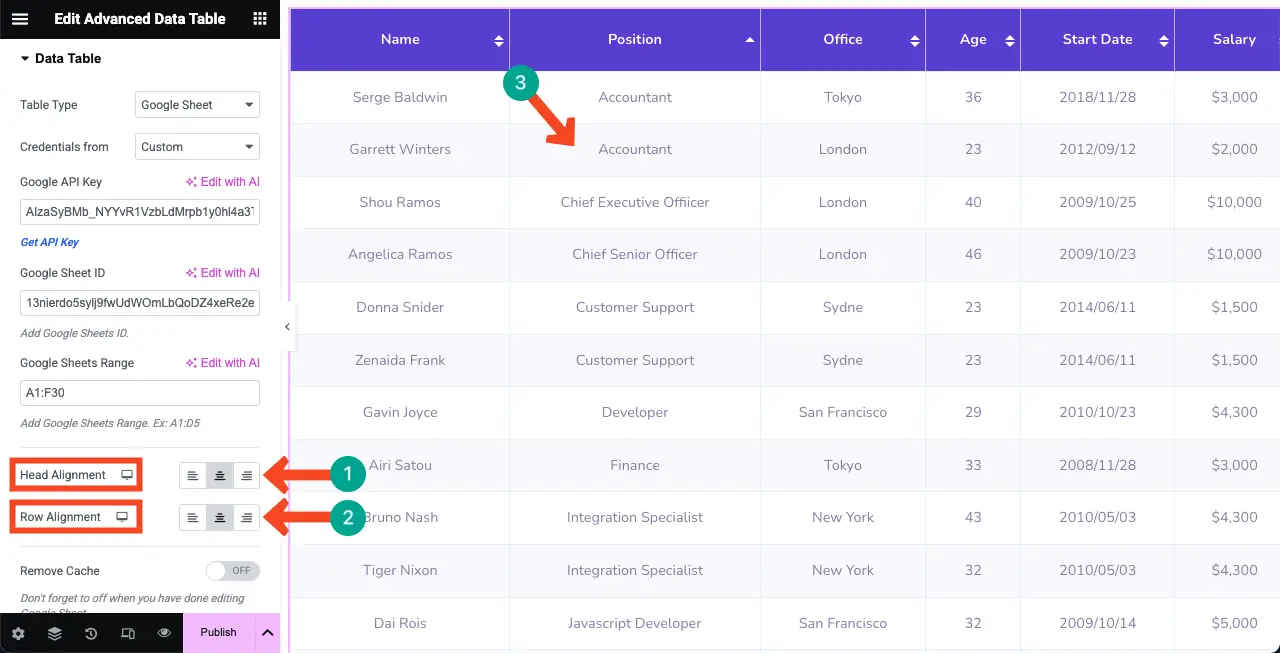Click the Salary column header
Image resolution: width=1280 pixels, height=653 pixels.
click(x=1234, y=40)
